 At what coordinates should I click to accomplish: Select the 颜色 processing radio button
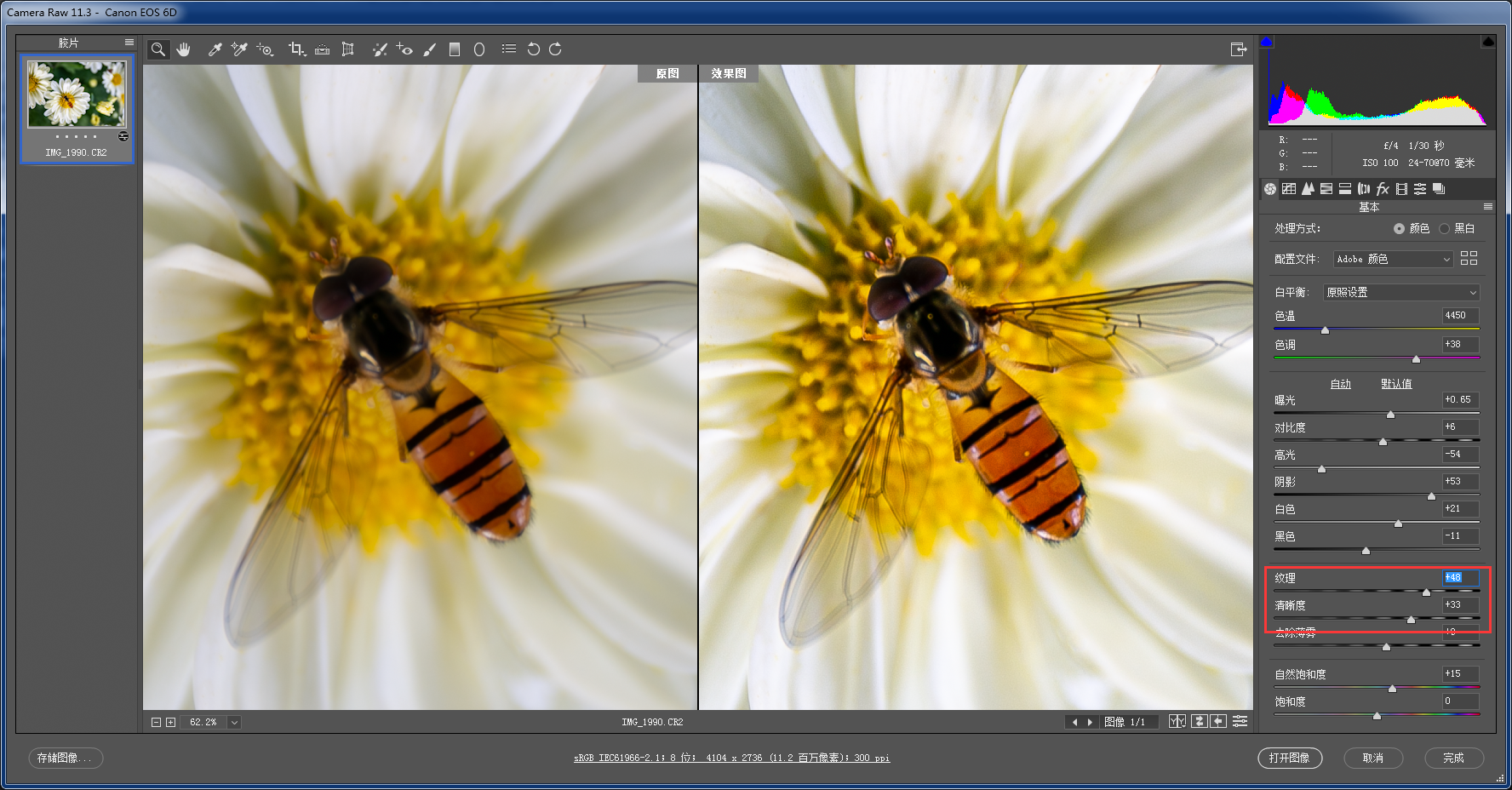1399,228
